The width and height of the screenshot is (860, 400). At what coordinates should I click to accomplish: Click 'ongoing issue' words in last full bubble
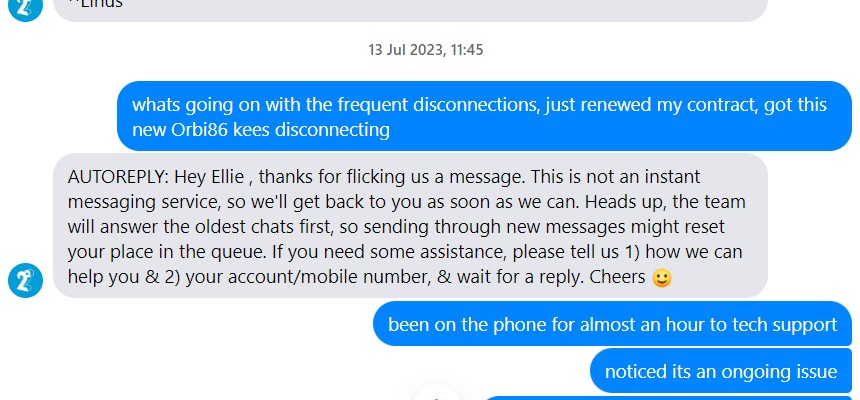[x=779, y=372]
